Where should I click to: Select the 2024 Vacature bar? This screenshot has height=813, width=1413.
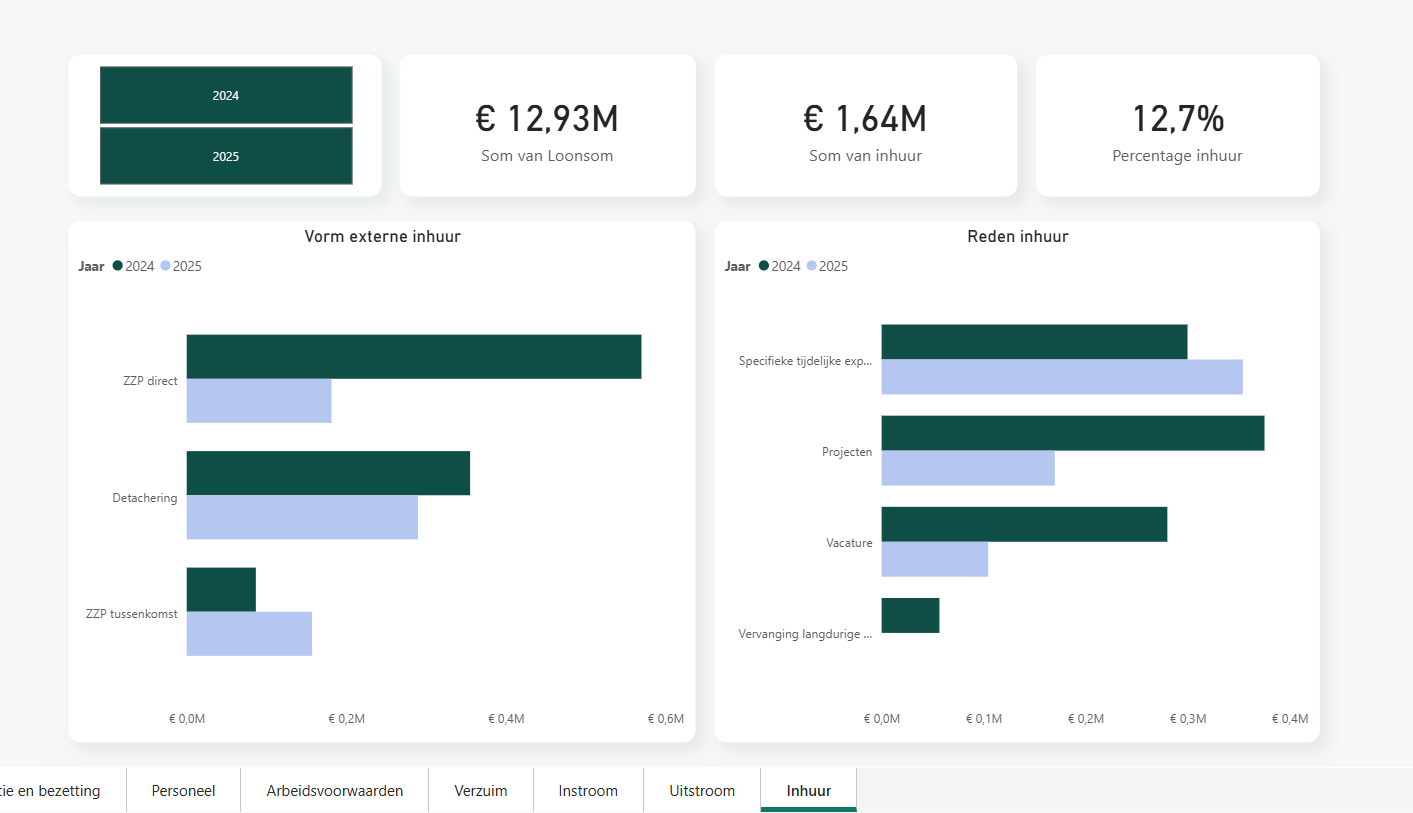click(1024, 524)
